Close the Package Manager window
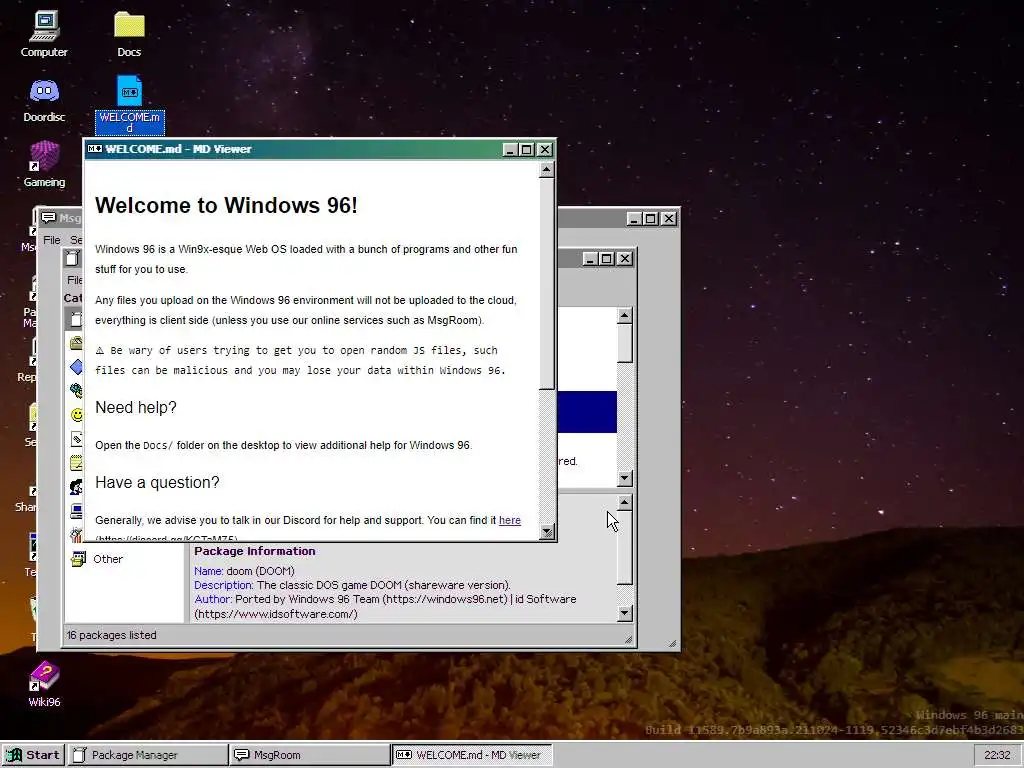This screenshot has width=1024, height=768. click(625, 259)
